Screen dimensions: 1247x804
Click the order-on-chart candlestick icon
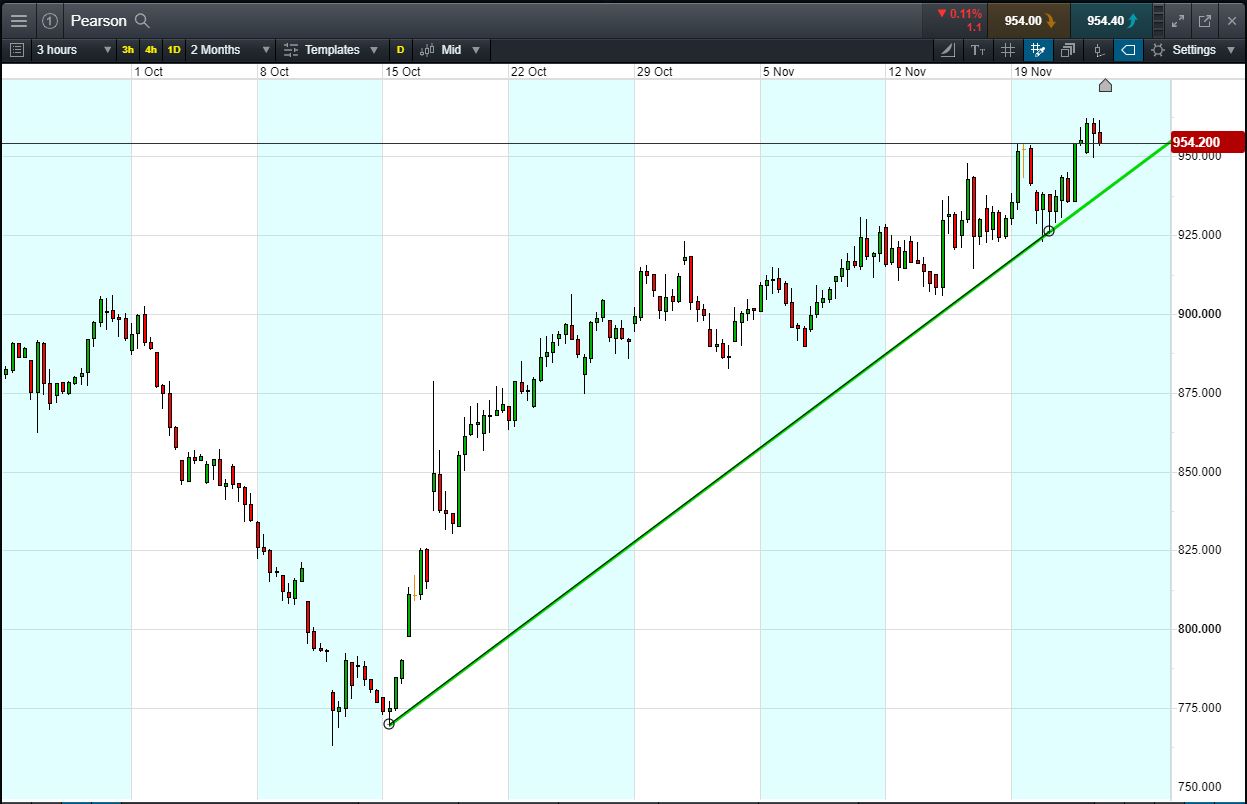point(1098,49)
